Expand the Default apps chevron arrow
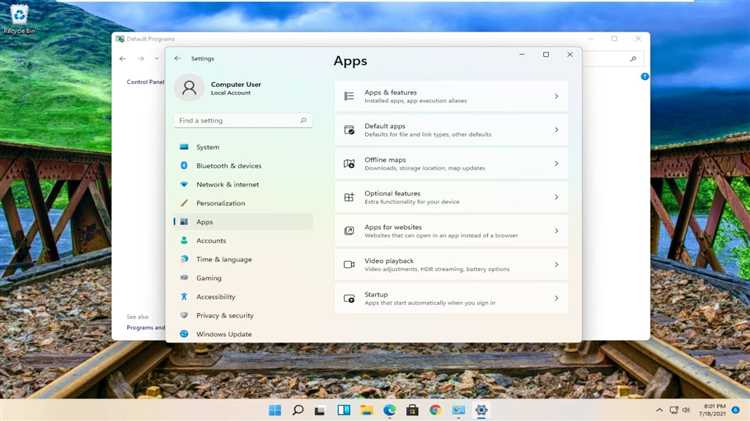Viewport: 750px width, 421px height. click(556, 130)
